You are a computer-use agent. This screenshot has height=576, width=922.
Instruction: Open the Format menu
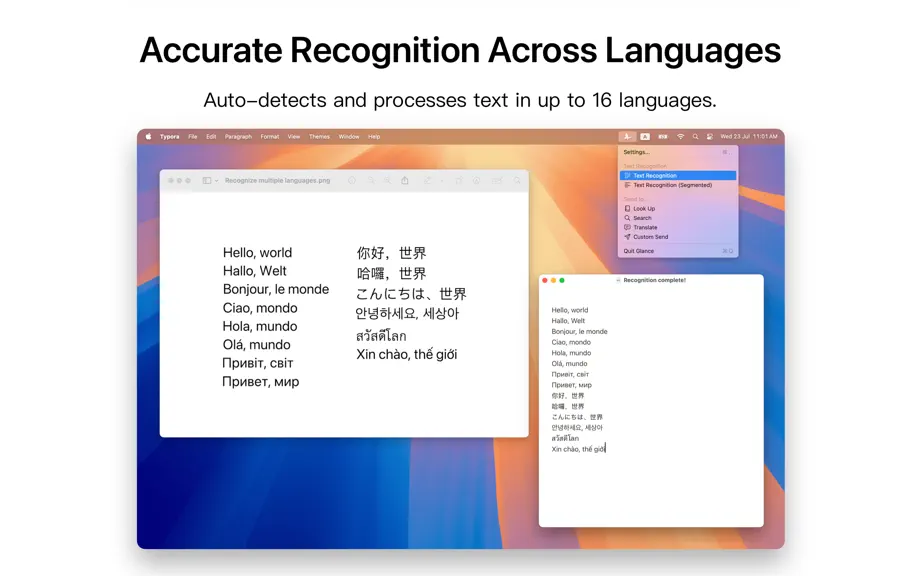270,136
